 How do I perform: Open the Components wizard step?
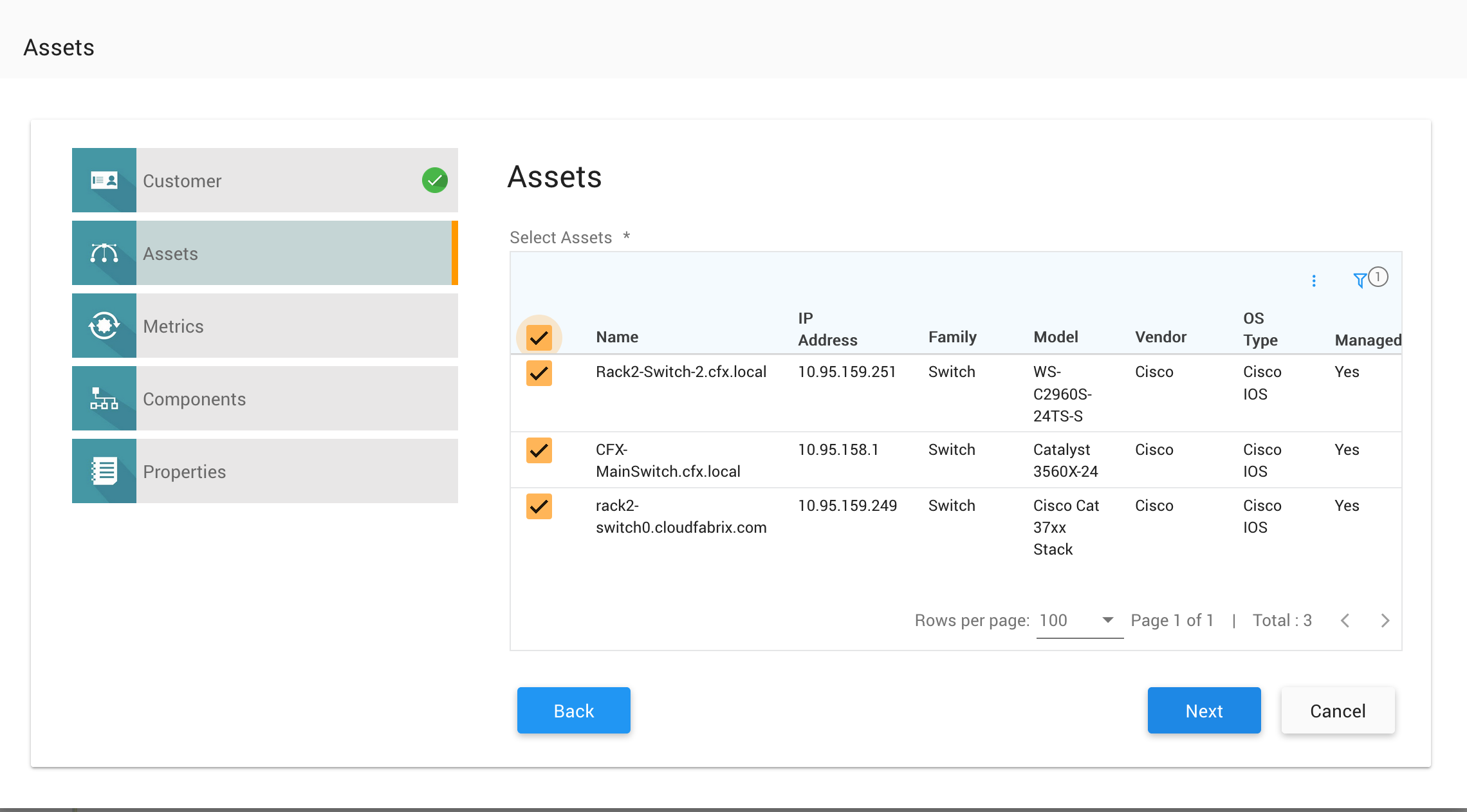coord(265,398)
